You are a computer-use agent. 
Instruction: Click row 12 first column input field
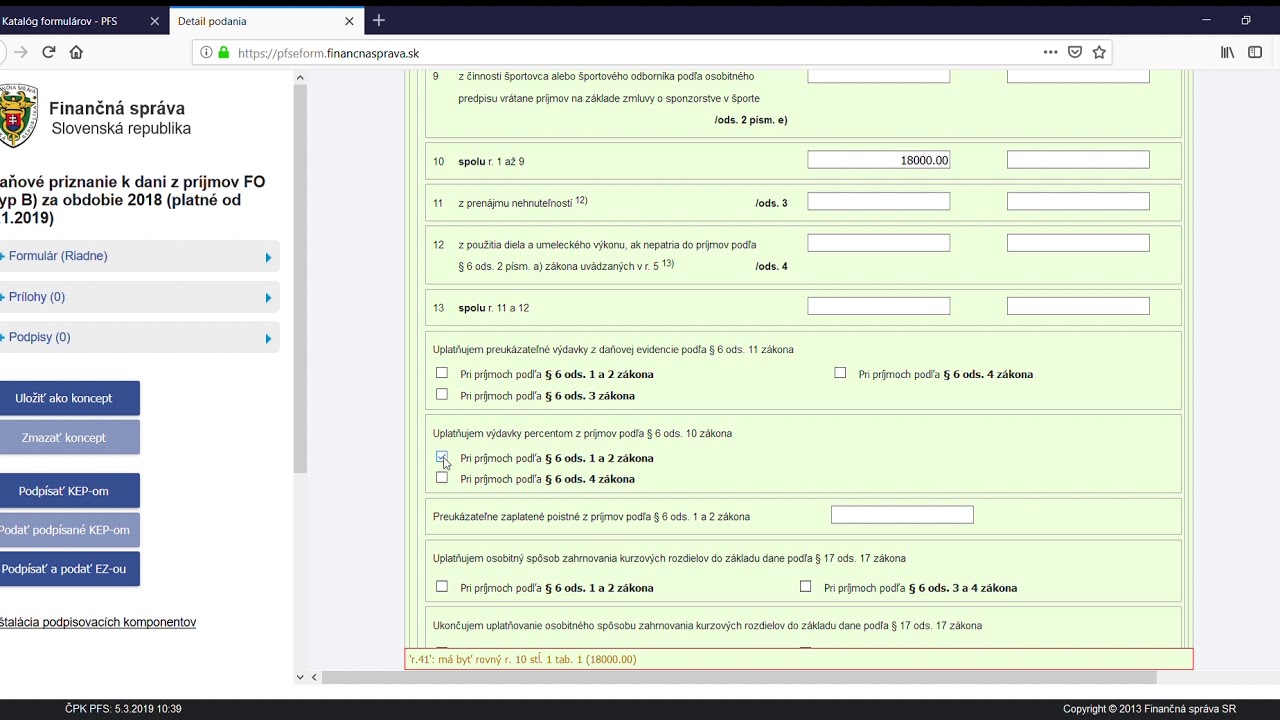(879, 243)
